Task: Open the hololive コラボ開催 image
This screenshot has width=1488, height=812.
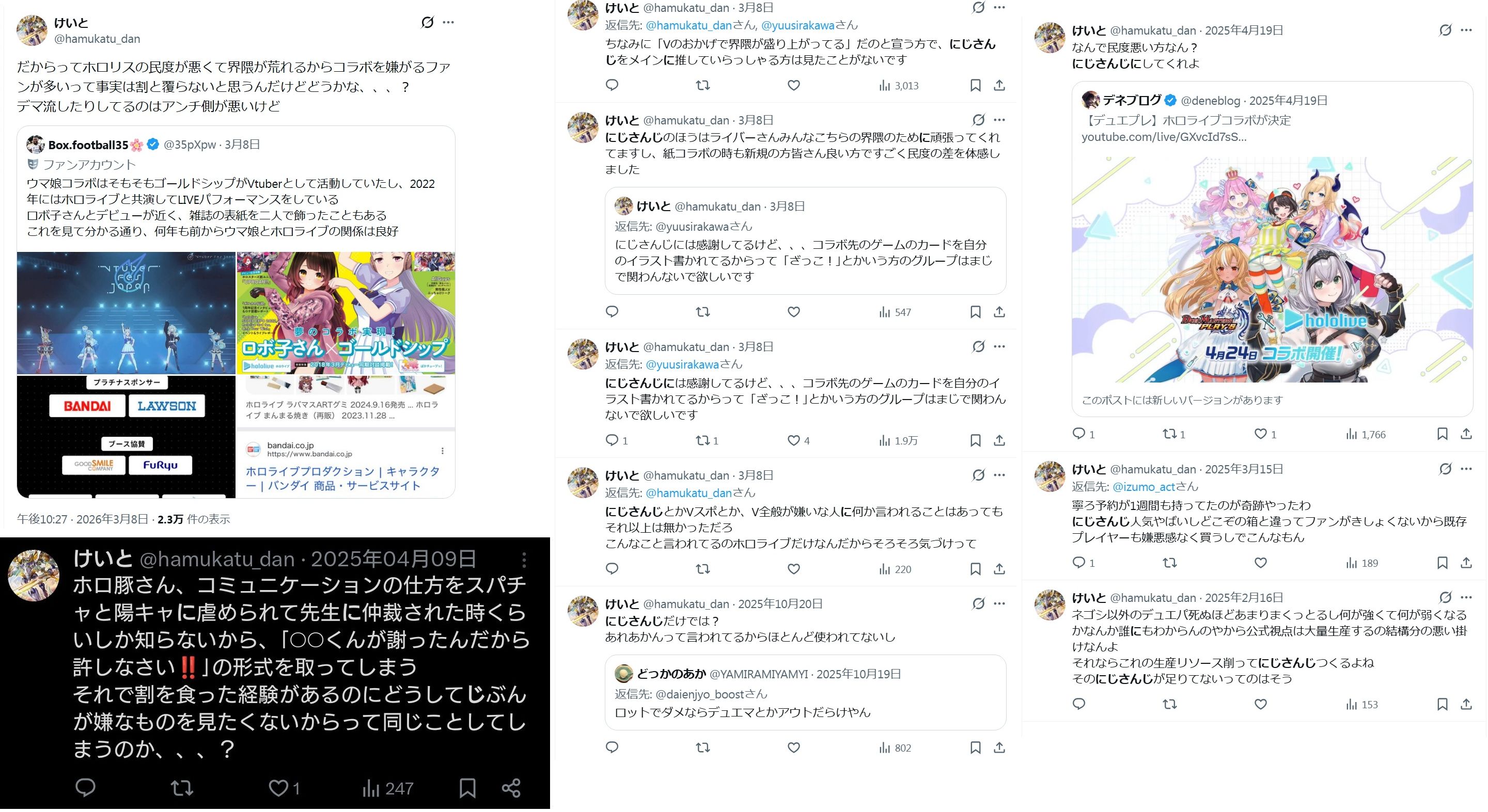Action: coord(1273,269)
